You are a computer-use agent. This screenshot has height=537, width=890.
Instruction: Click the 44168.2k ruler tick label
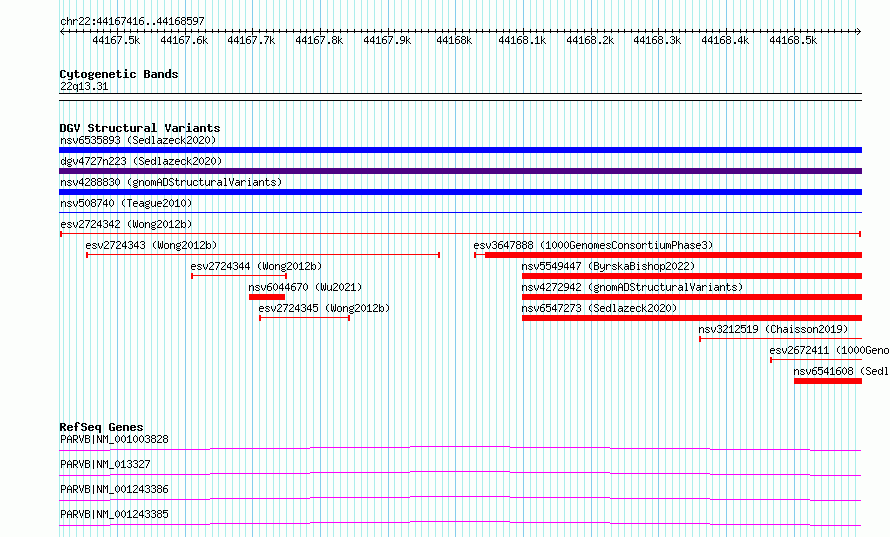pyautogui.click(x=590, y=40)
